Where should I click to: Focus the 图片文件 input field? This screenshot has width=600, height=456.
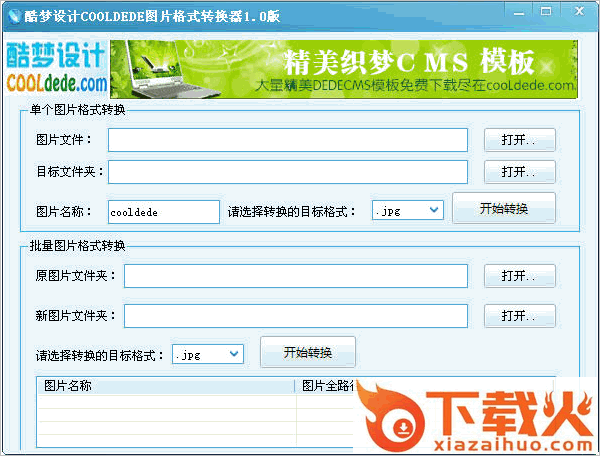[288, 140]
